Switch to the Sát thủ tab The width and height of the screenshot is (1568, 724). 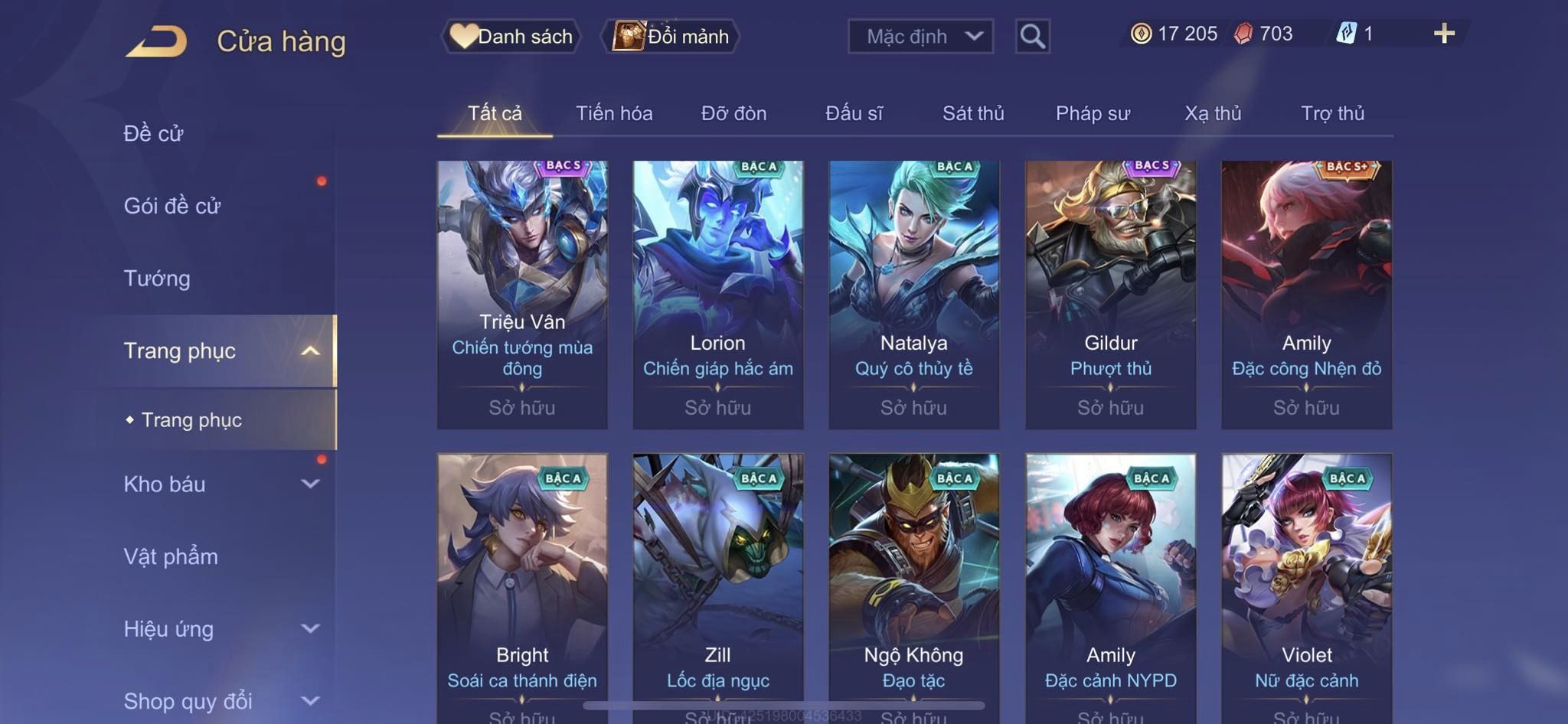pos(973,113)
